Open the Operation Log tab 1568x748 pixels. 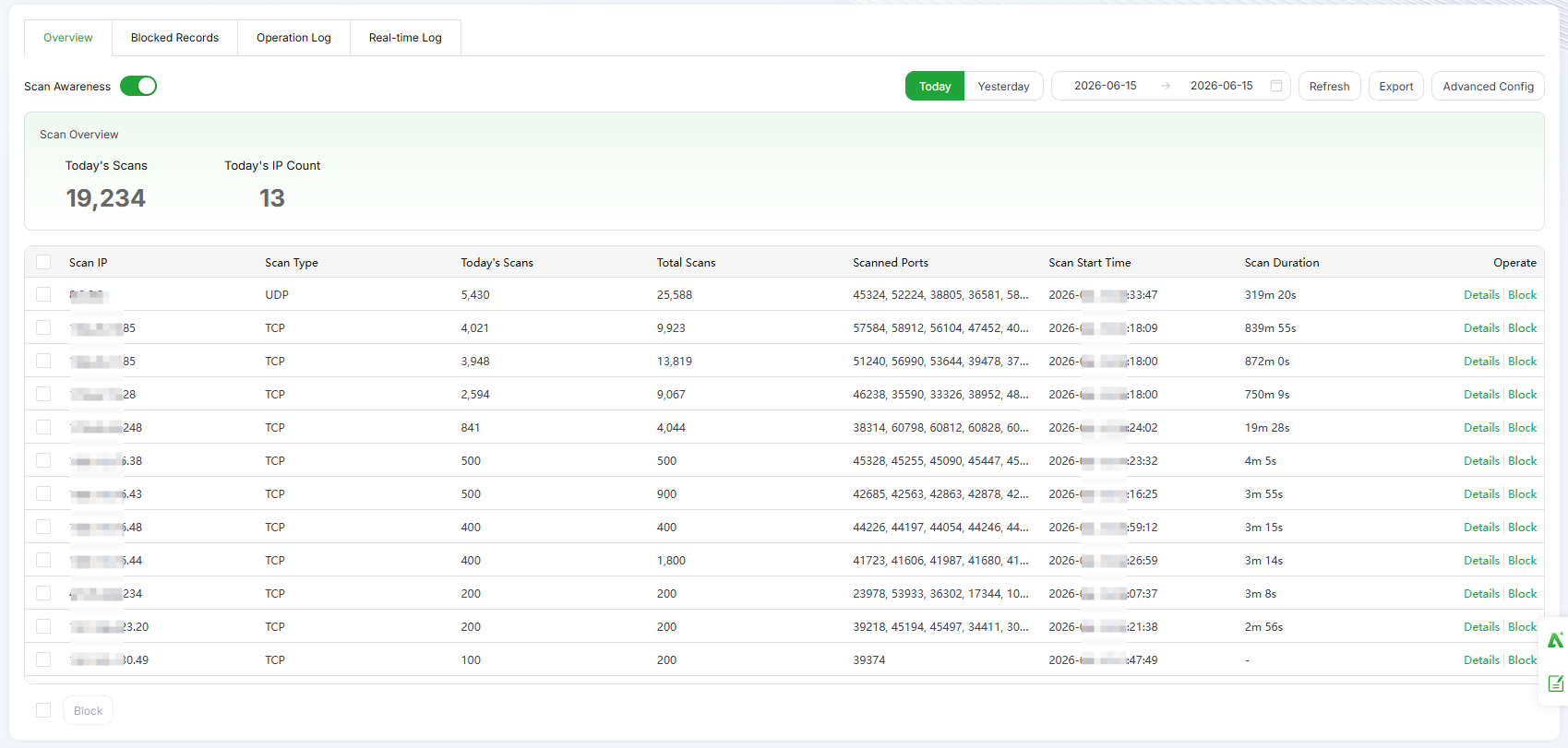(x=293, y=38)
